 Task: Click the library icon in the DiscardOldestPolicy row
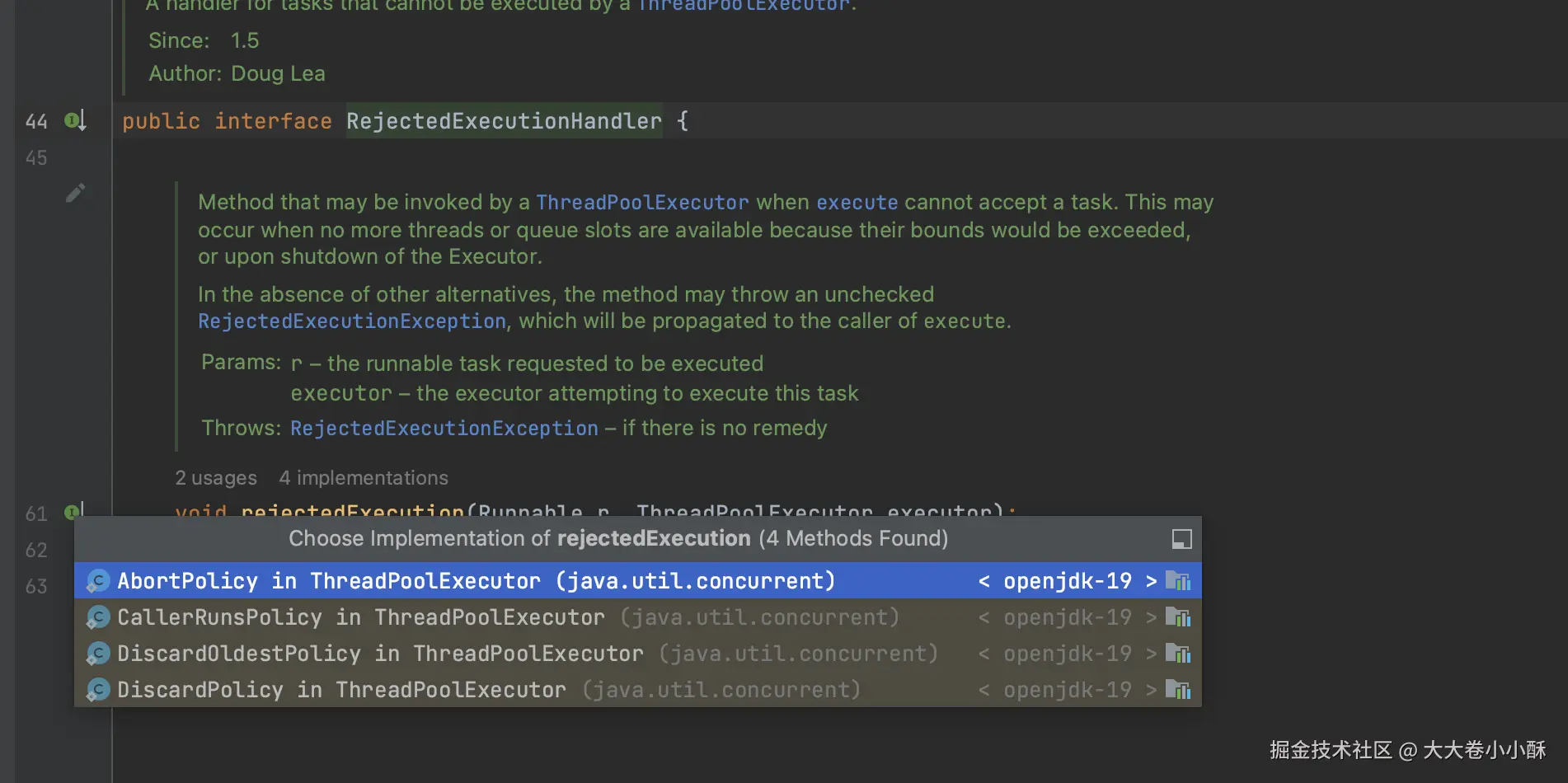1178,654
